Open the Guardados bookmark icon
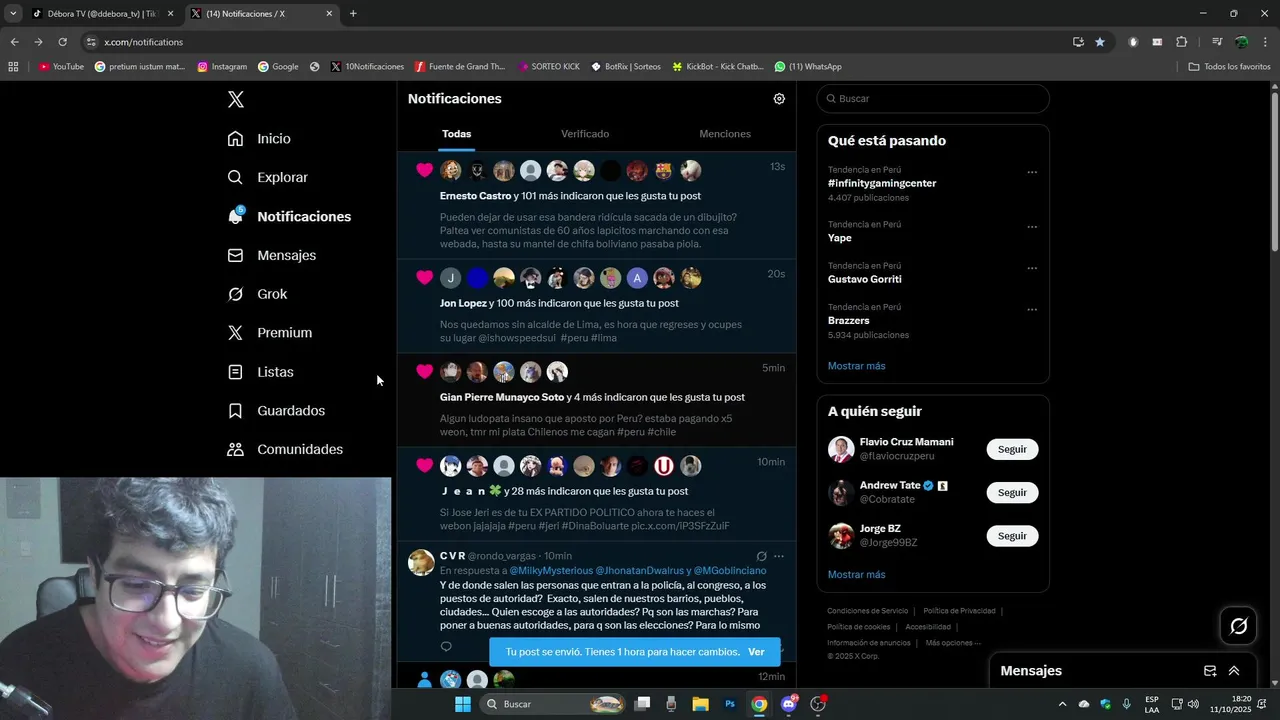The image size is (1280, 720). tap(235, 411)
